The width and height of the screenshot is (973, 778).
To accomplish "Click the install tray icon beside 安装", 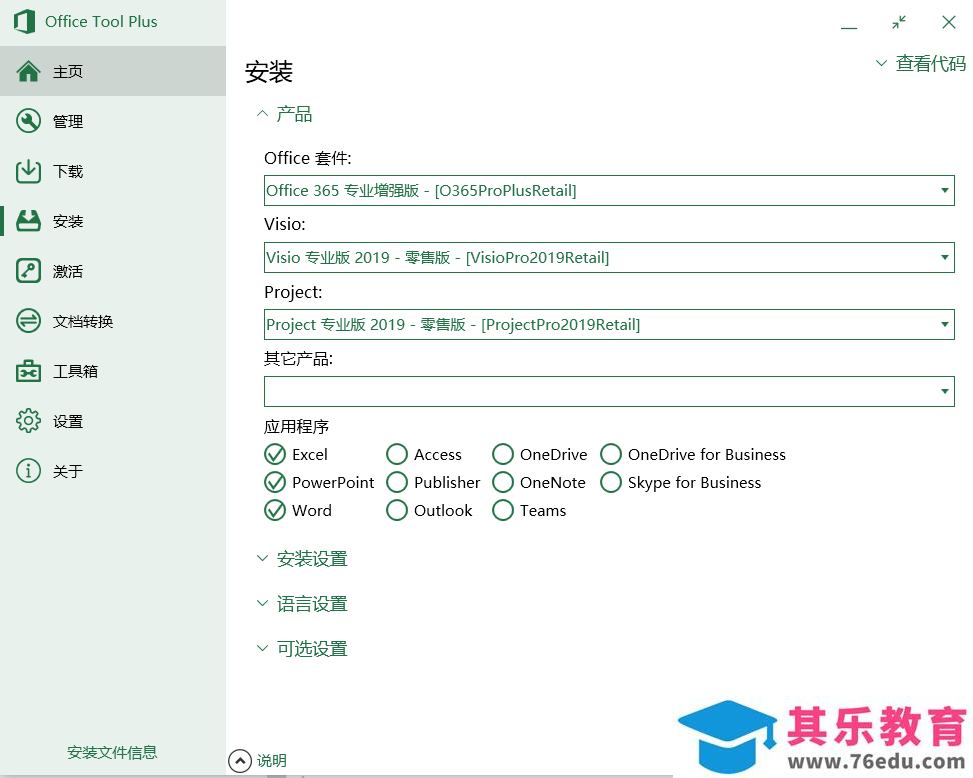I will pos(29,221).
